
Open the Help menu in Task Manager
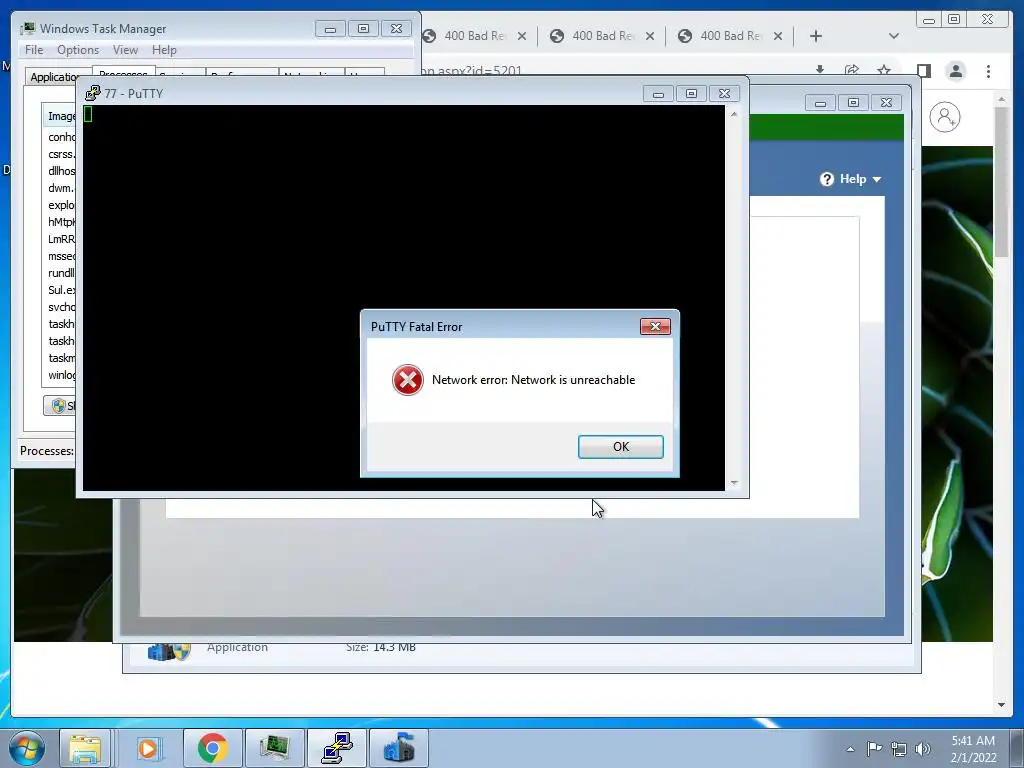click(x=164, y=50)
